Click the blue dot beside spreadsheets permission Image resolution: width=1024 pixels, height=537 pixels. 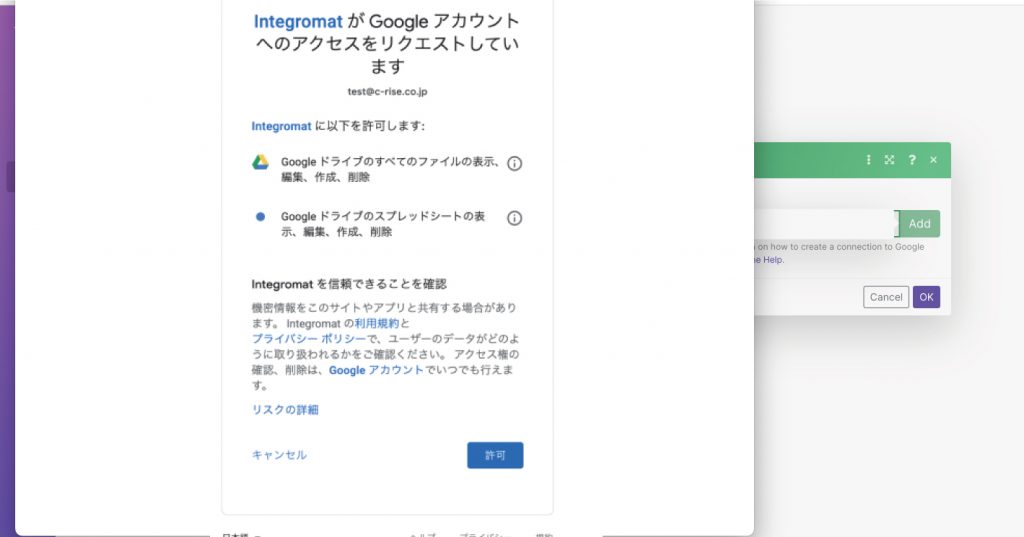[x=261, y=216]
